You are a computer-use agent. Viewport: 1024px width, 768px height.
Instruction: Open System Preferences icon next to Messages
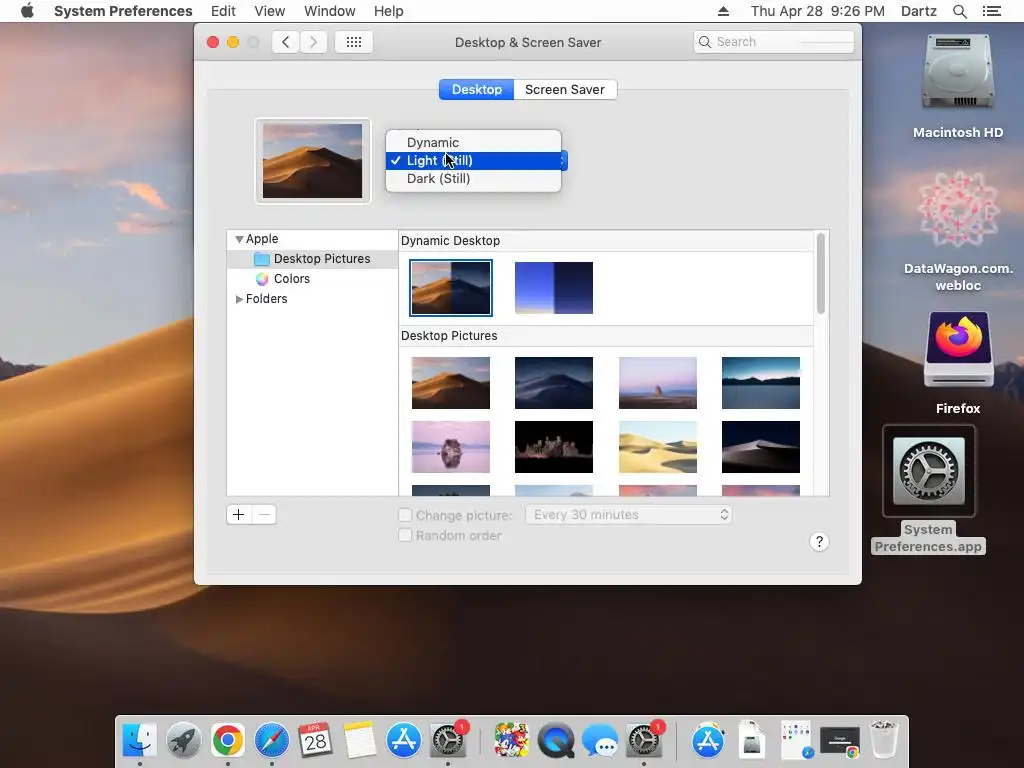(644, 741)
